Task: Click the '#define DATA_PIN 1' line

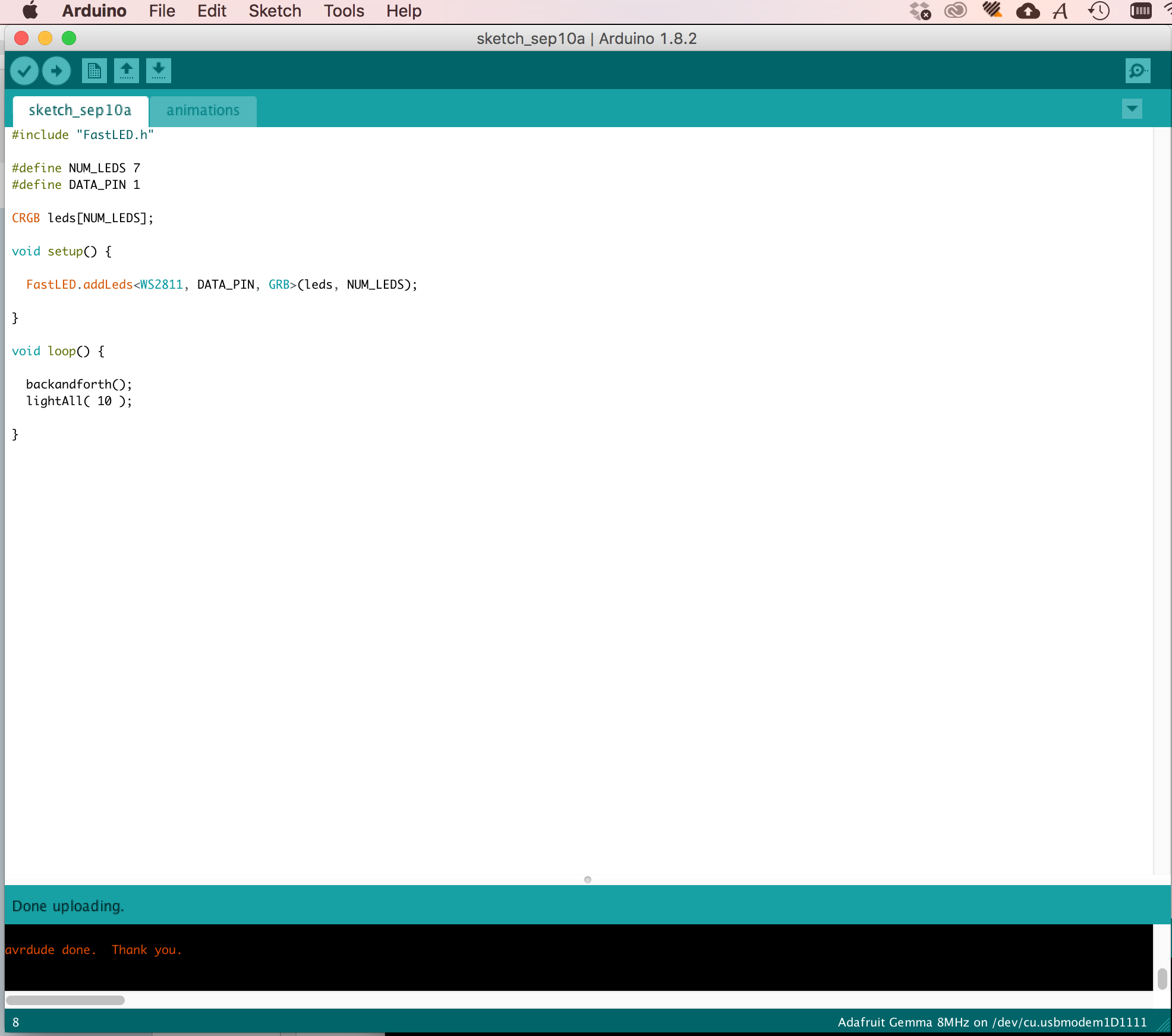Action: coord(76,185)
